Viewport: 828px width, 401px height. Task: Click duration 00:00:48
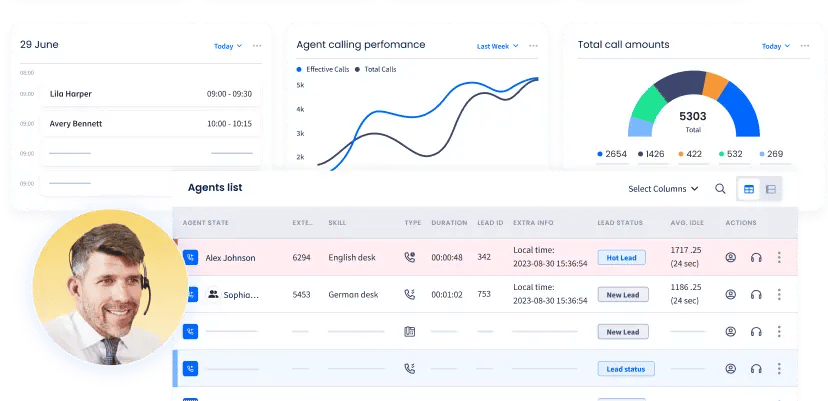pos(447,258)
